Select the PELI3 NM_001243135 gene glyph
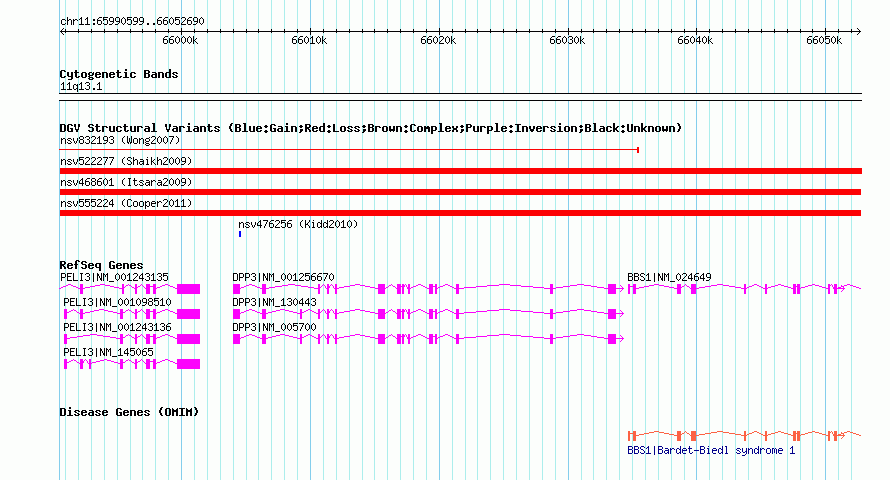Image resolution: width=890 pixels, height=480 pixels. click(x=130, y=289)
